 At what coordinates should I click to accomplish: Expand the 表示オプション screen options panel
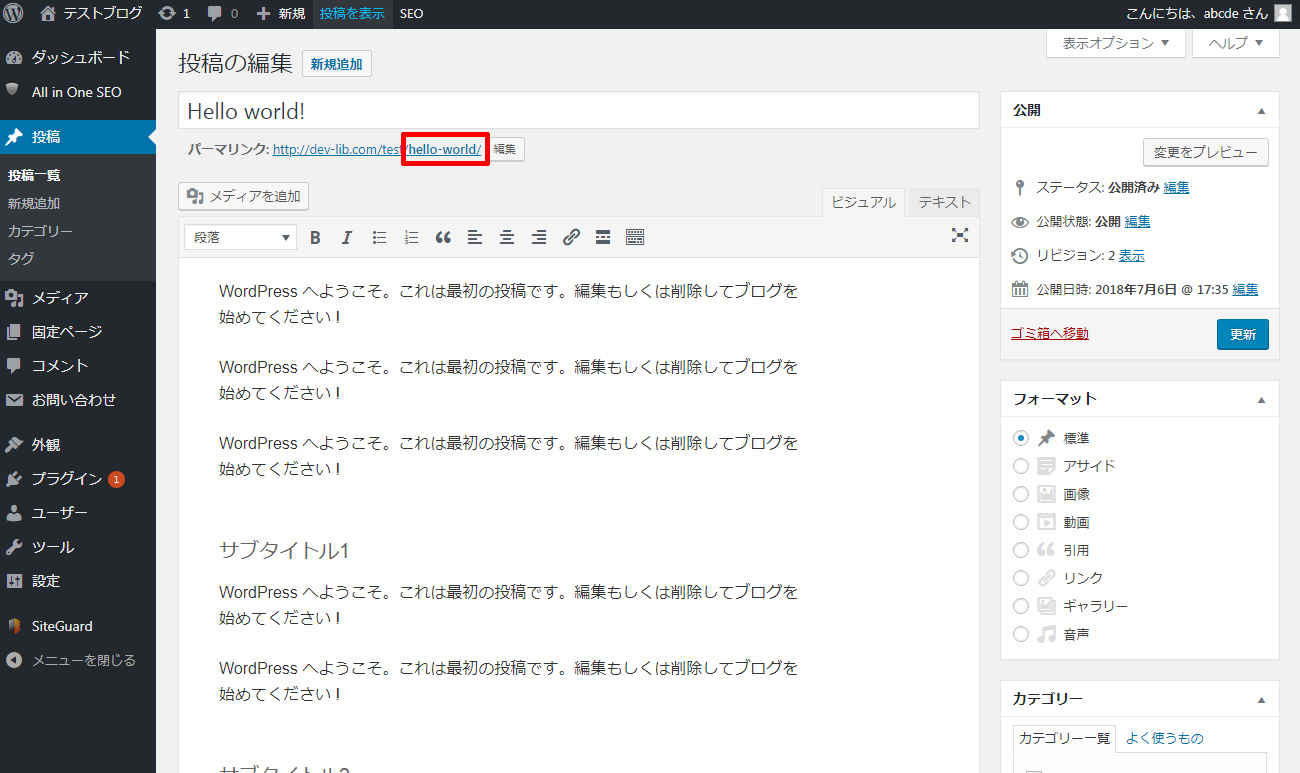point(1115,43)
